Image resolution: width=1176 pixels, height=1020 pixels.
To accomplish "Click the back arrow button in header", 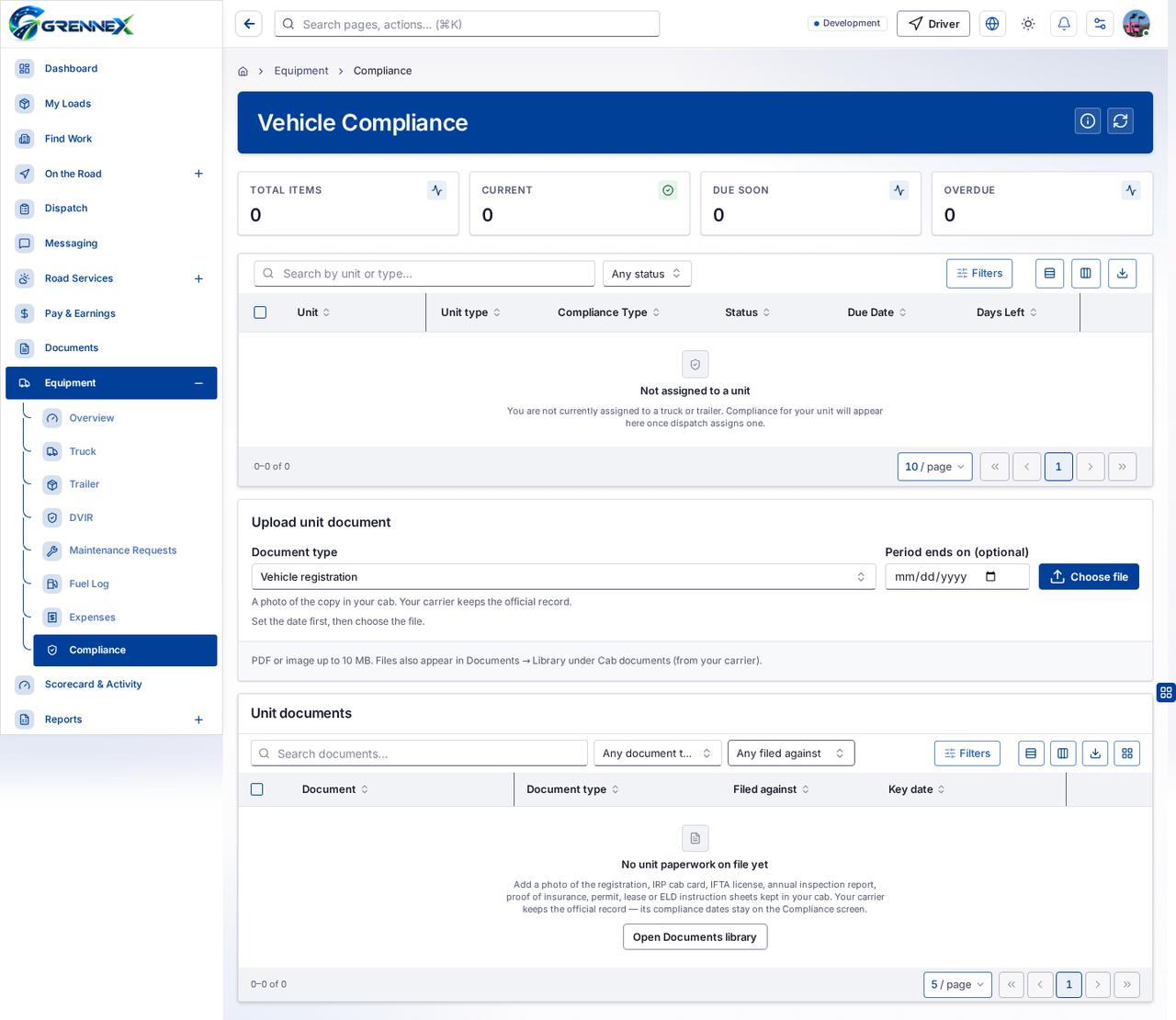I will (249, 24).
